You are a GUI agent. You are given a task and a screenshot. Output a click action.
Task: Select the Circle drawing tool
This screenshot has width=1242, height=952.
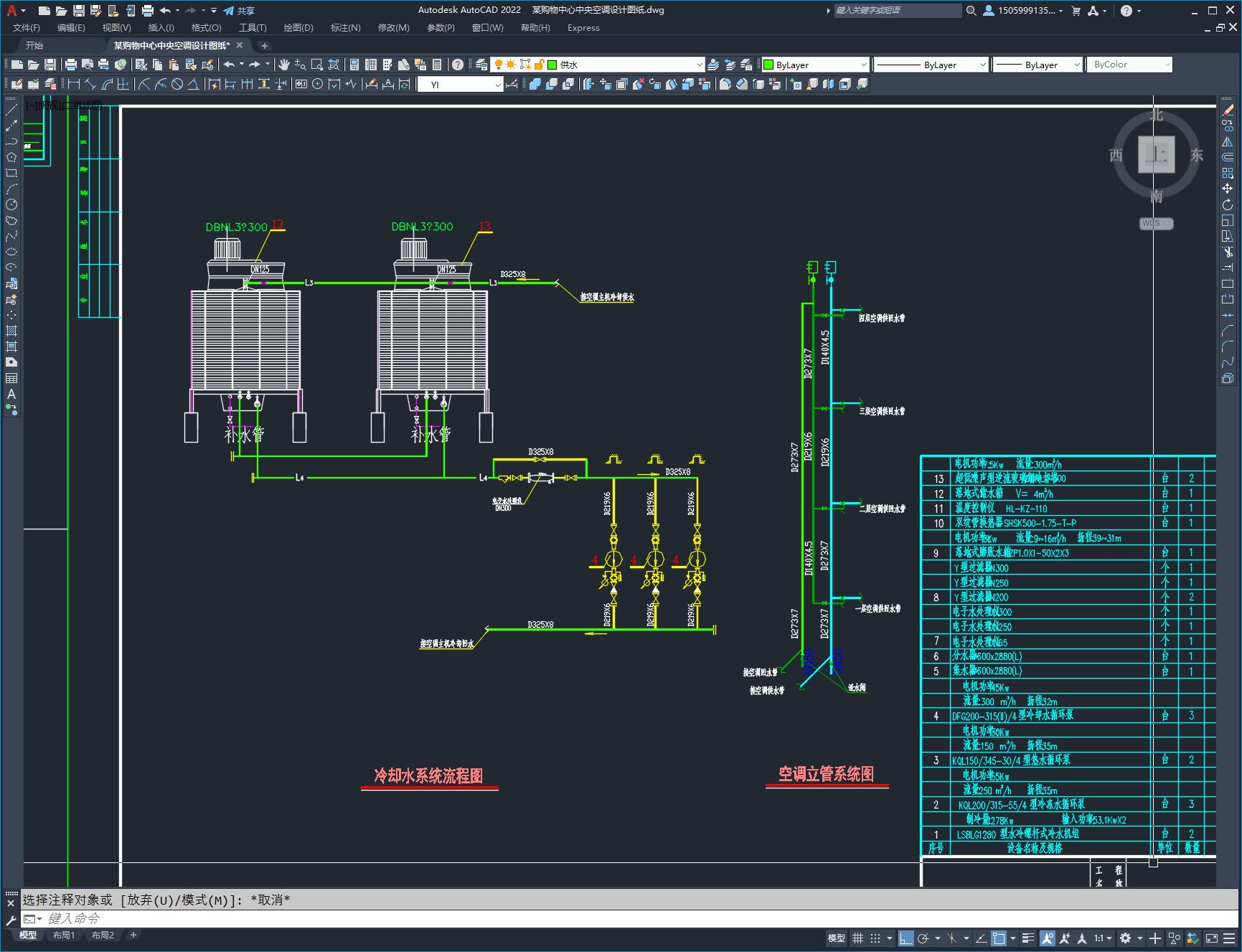point(11,204)
